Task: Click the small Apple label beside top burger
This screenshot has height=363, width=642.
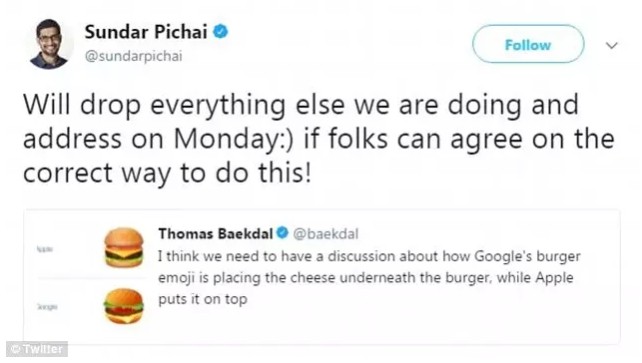Action: 45,248
